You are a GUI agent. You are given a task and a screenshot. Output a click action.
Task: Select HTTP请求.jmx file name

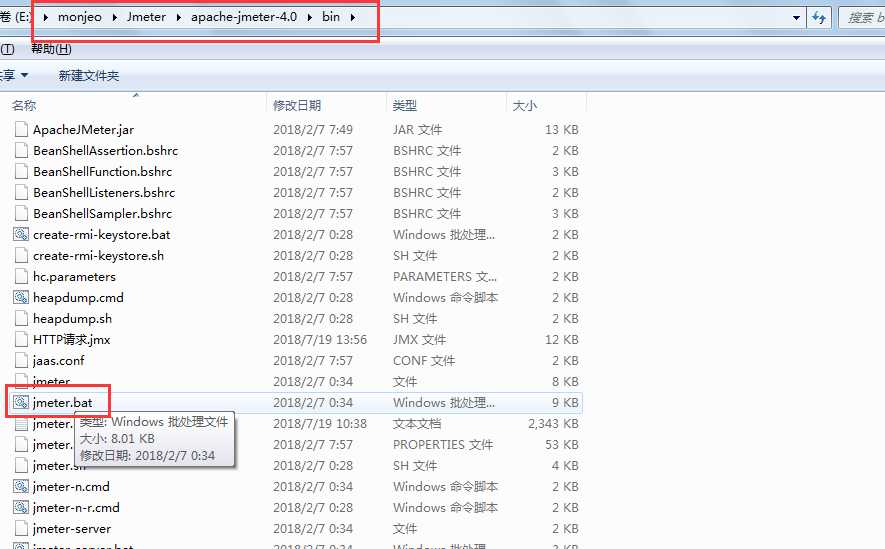[72, 339]
